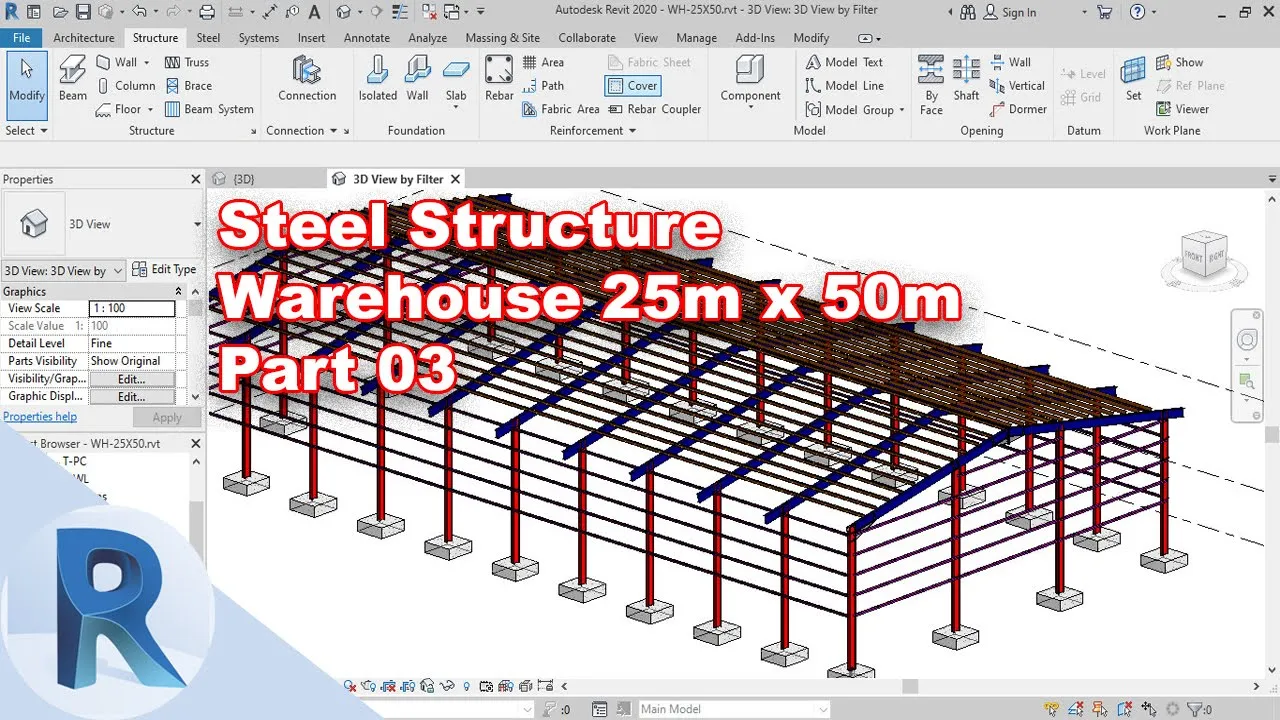This screenshot has width=1280, height=720.
Task: Set the work plane
Action: (1133, 80)
